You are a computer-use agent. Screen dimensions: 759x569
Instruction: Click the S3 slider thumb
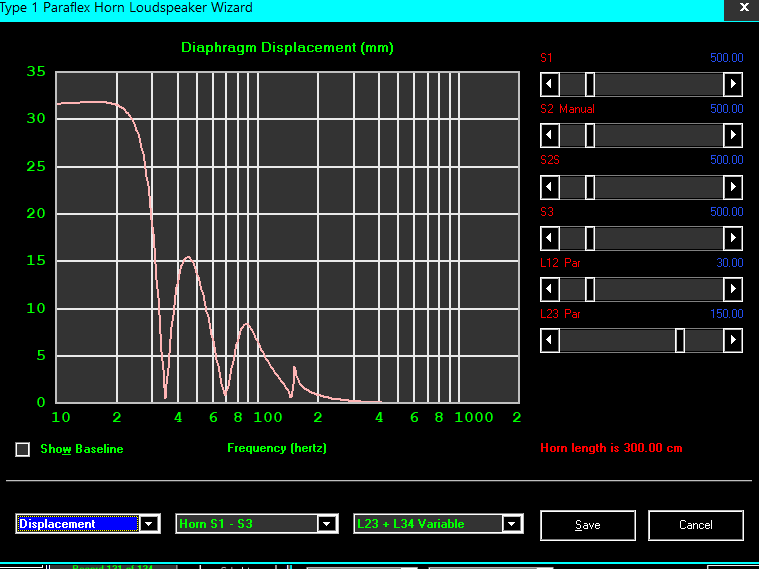(x=590, y=238)
